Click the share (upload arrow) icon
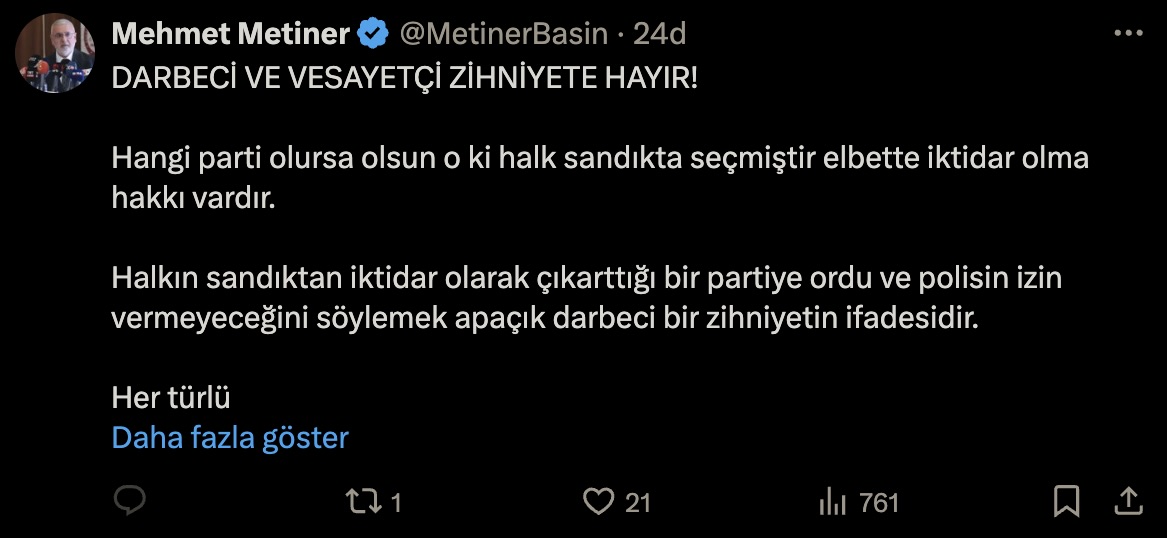This screenshot has height=538, width=1167. (1127, 501)
